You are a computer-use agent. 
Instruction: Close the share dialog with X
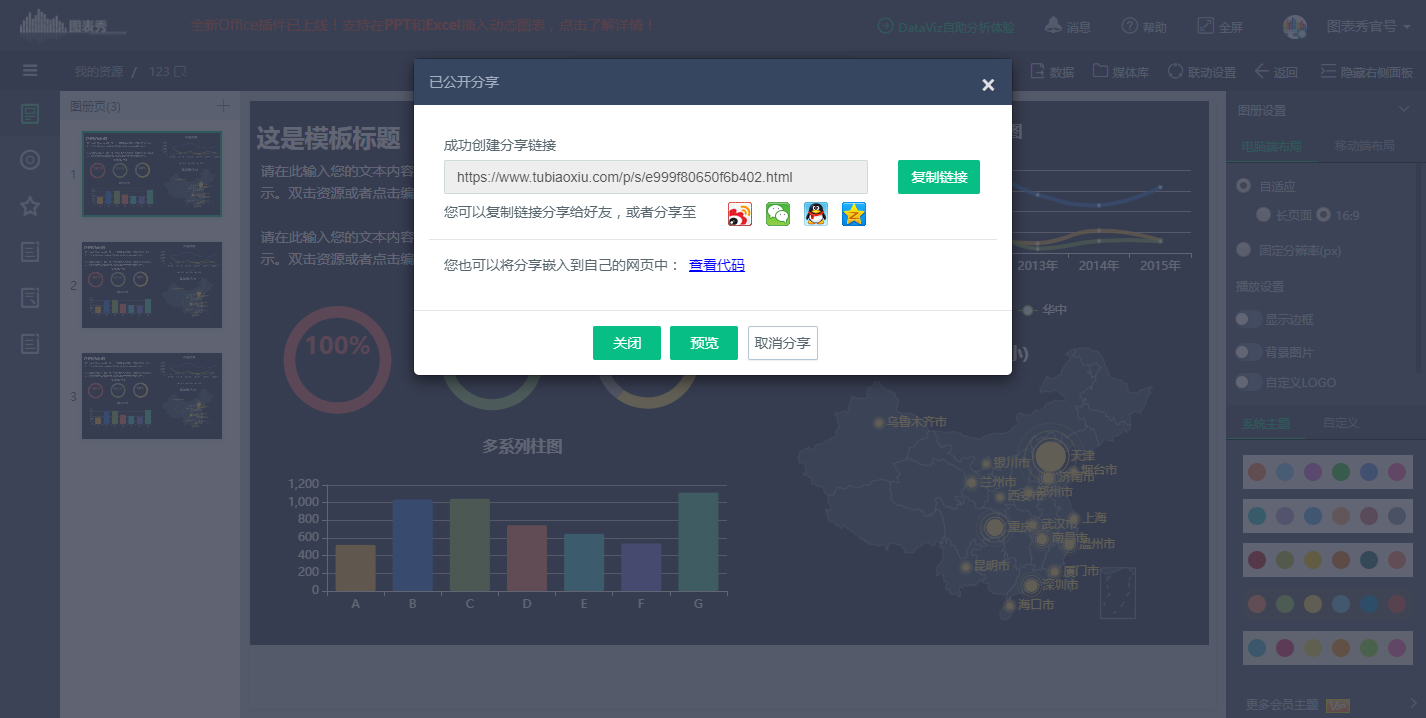[x=988, y=85]
